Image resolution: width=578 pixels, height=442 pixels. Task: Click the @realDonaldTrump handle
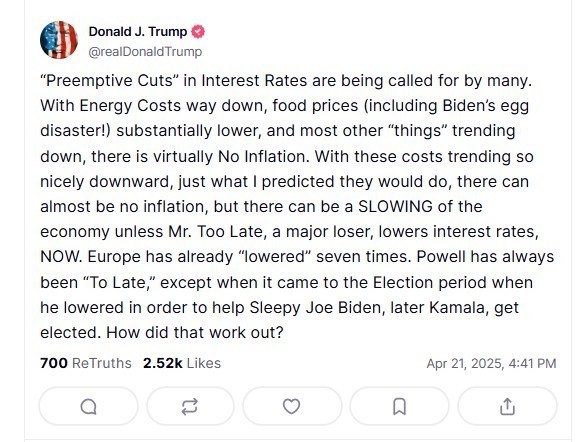[145, 52]
